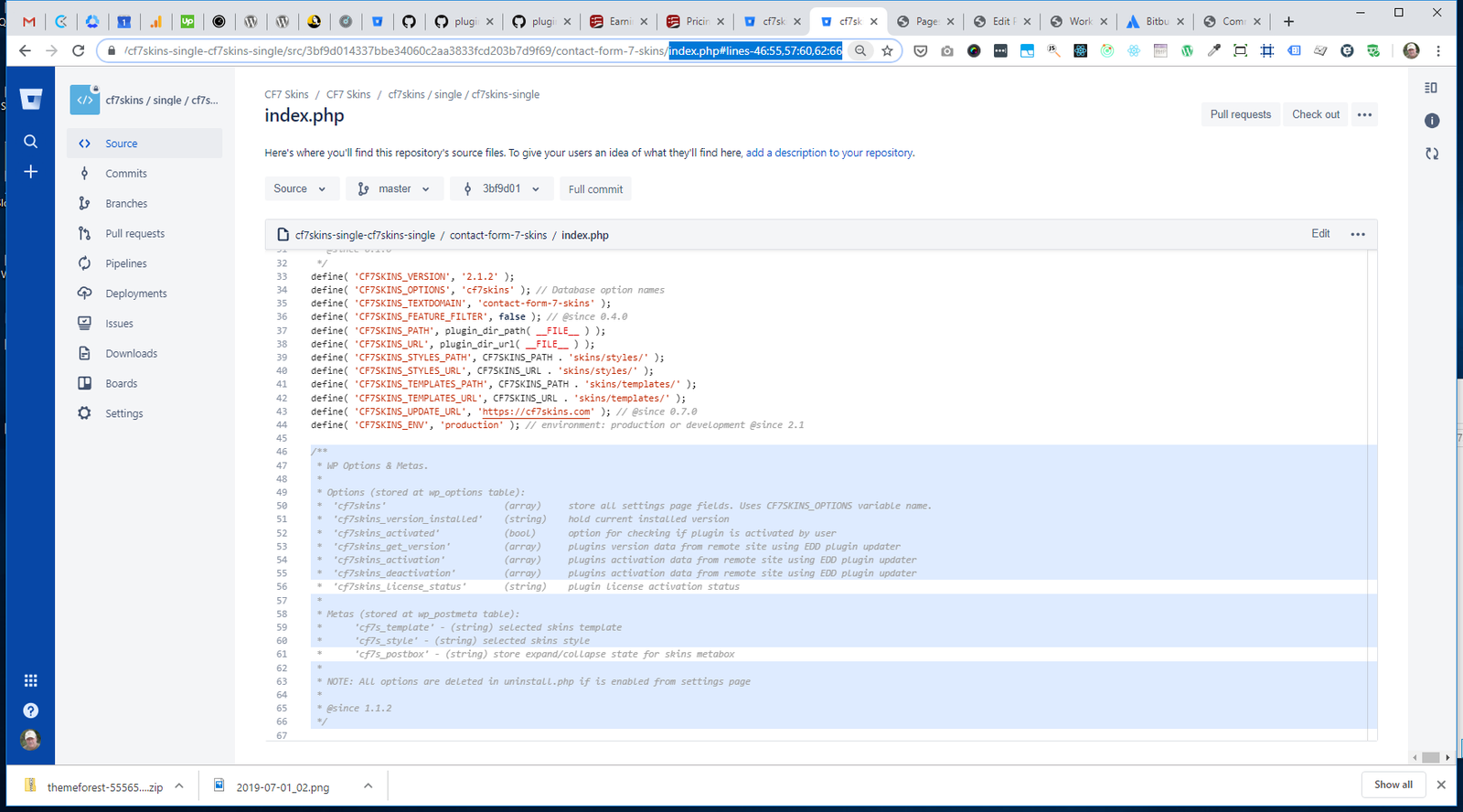The width and height of the screenshot is (1463, 812).
Task: Expand the Source dropdown
Action: coord(300,189)
